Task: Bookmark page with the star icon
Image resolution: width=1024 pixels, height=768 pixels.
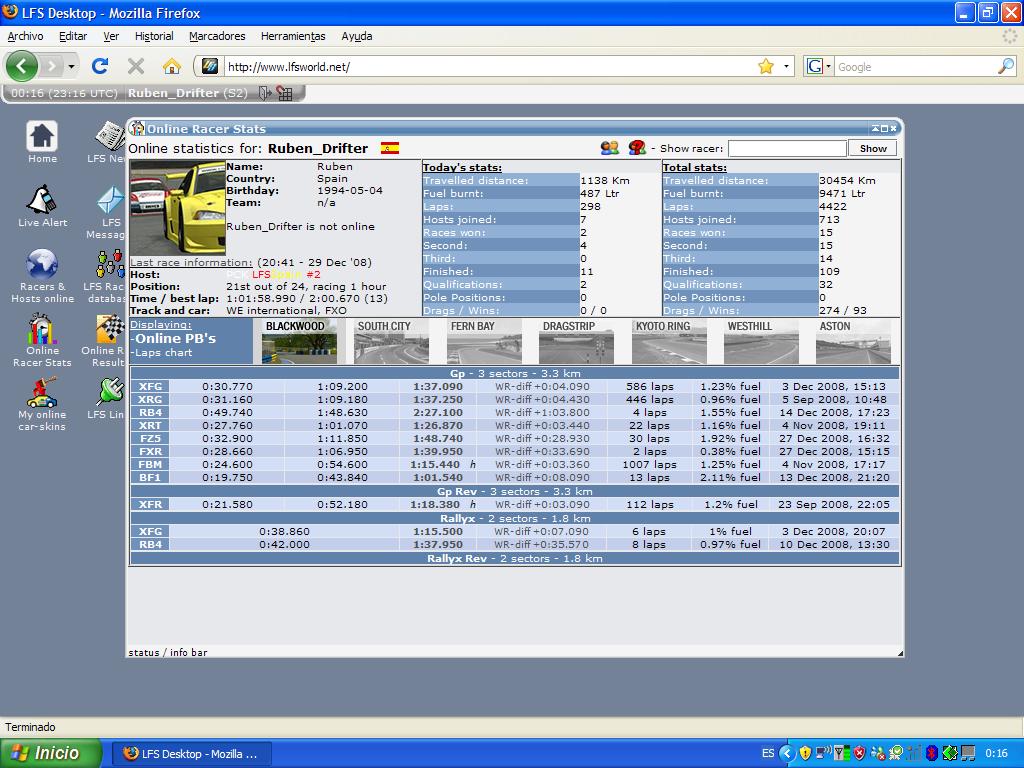Action: (766, 66)
